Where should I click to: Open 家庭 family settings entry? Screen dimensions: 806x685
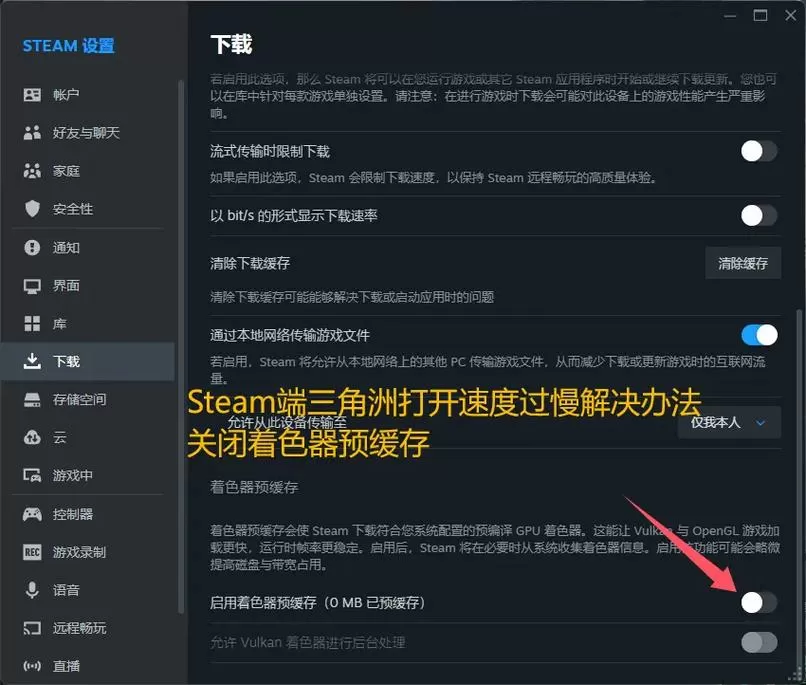(87, 171)
